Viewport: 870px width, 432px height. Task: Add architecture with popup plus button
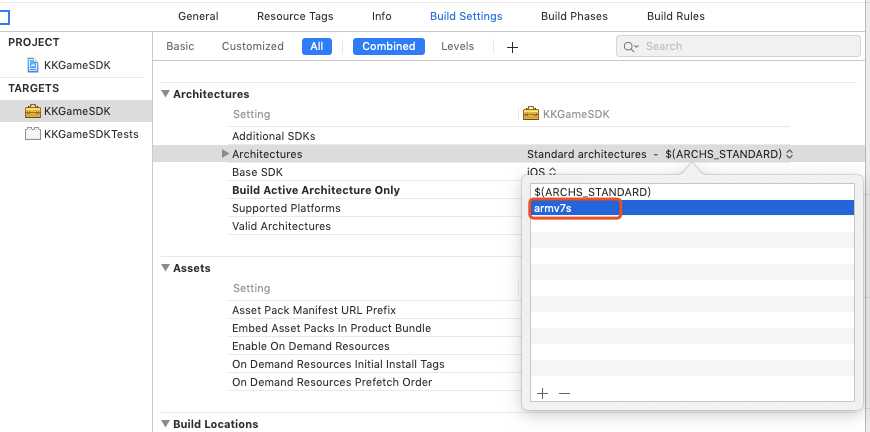(x=543, y=393)
